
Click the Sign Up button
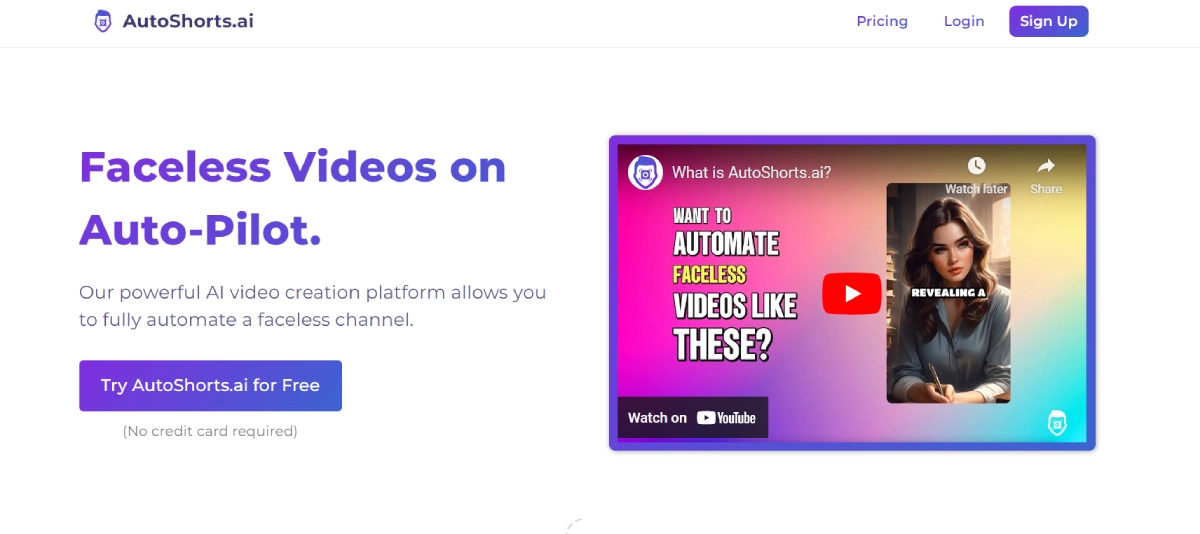coord(1048,21)
